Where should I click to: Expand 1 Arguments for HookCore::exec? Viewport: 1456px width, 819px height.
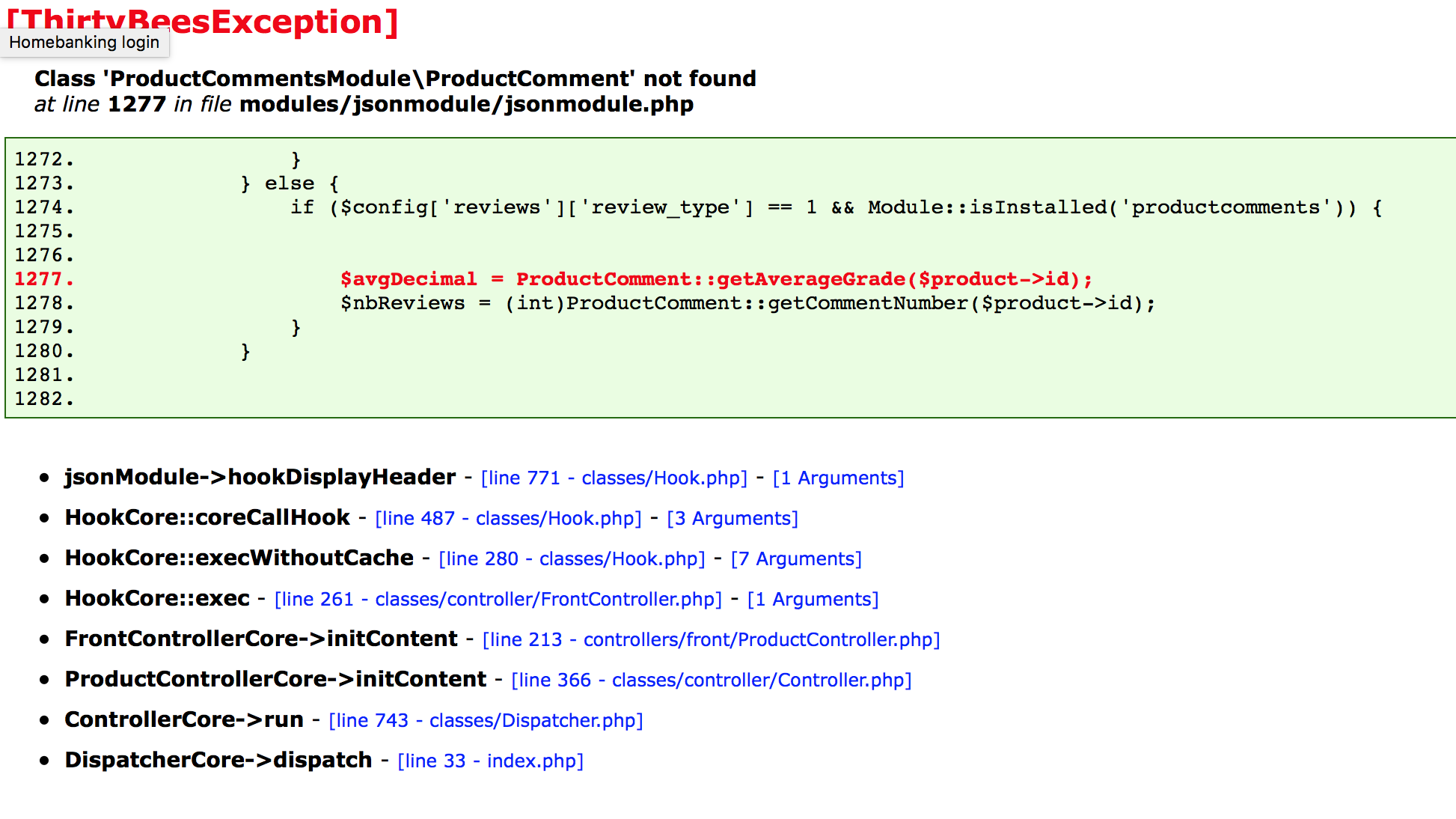coord(813,599)
